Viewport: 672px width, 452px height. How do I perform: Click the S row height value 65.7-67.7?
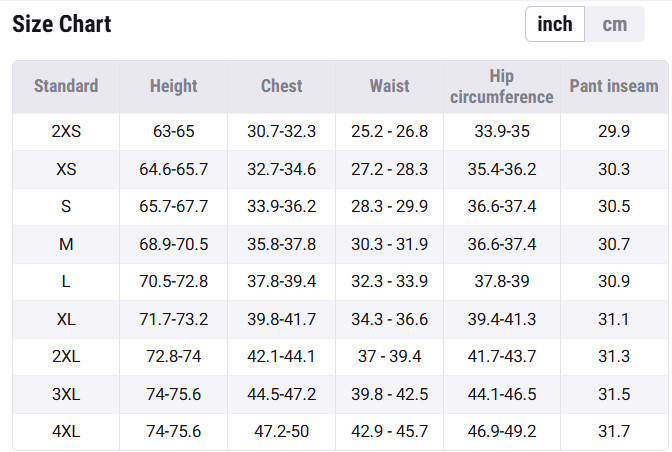pyautogui.click(x=174, y=207)
